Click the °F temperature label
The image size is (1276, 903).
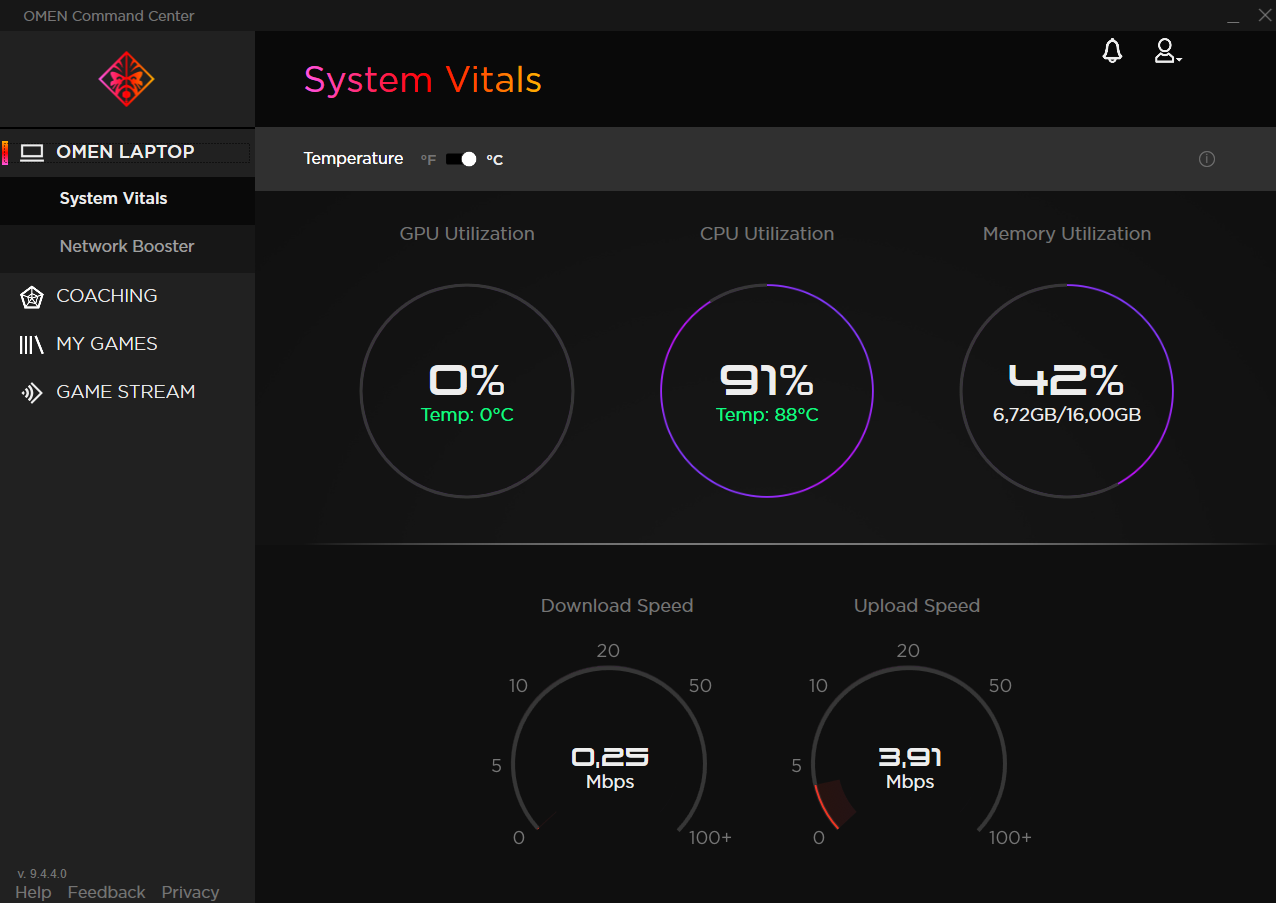point(428,160)
